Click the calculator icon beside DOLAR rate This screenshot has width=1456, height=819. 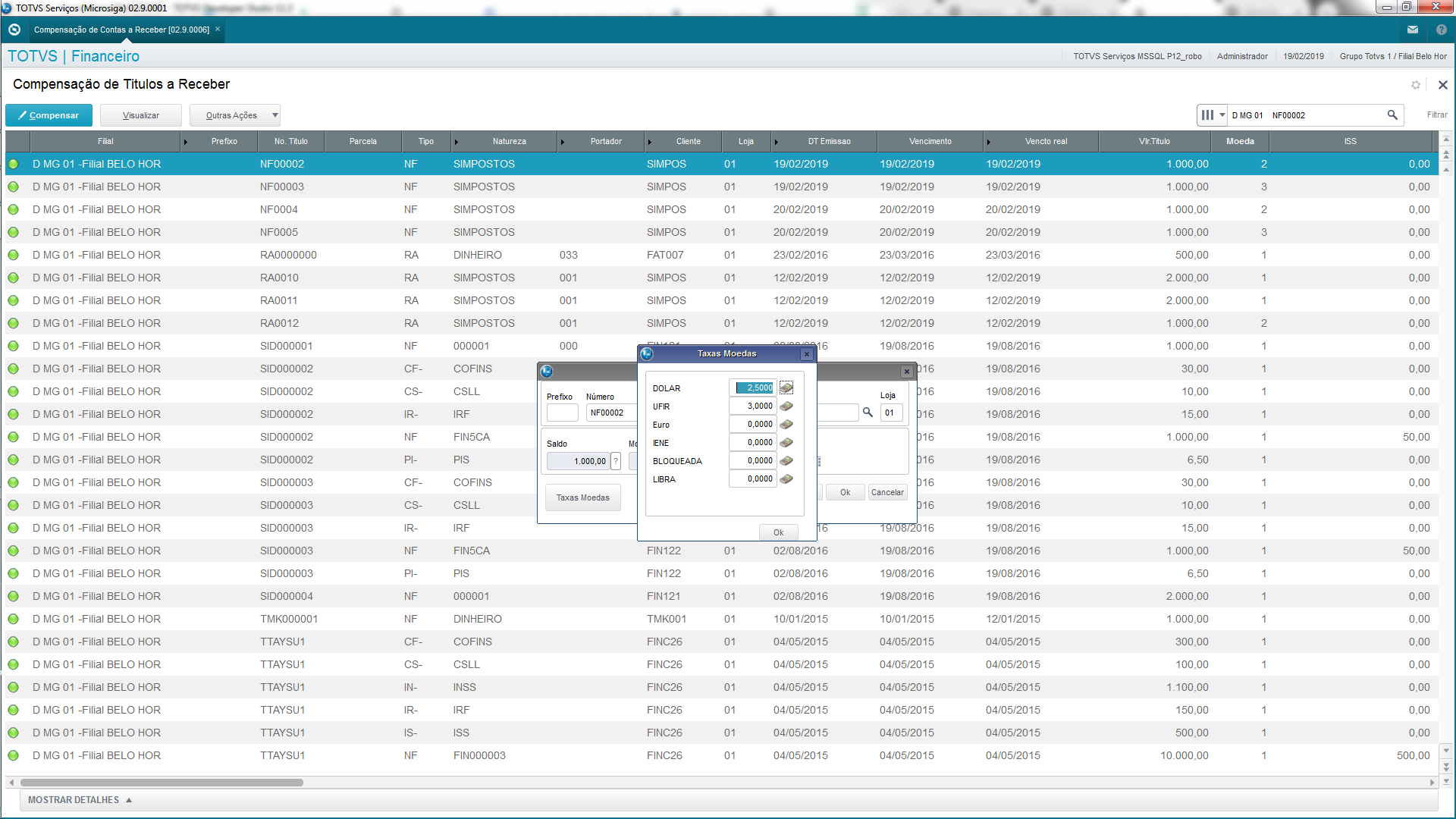coord(786,388)
